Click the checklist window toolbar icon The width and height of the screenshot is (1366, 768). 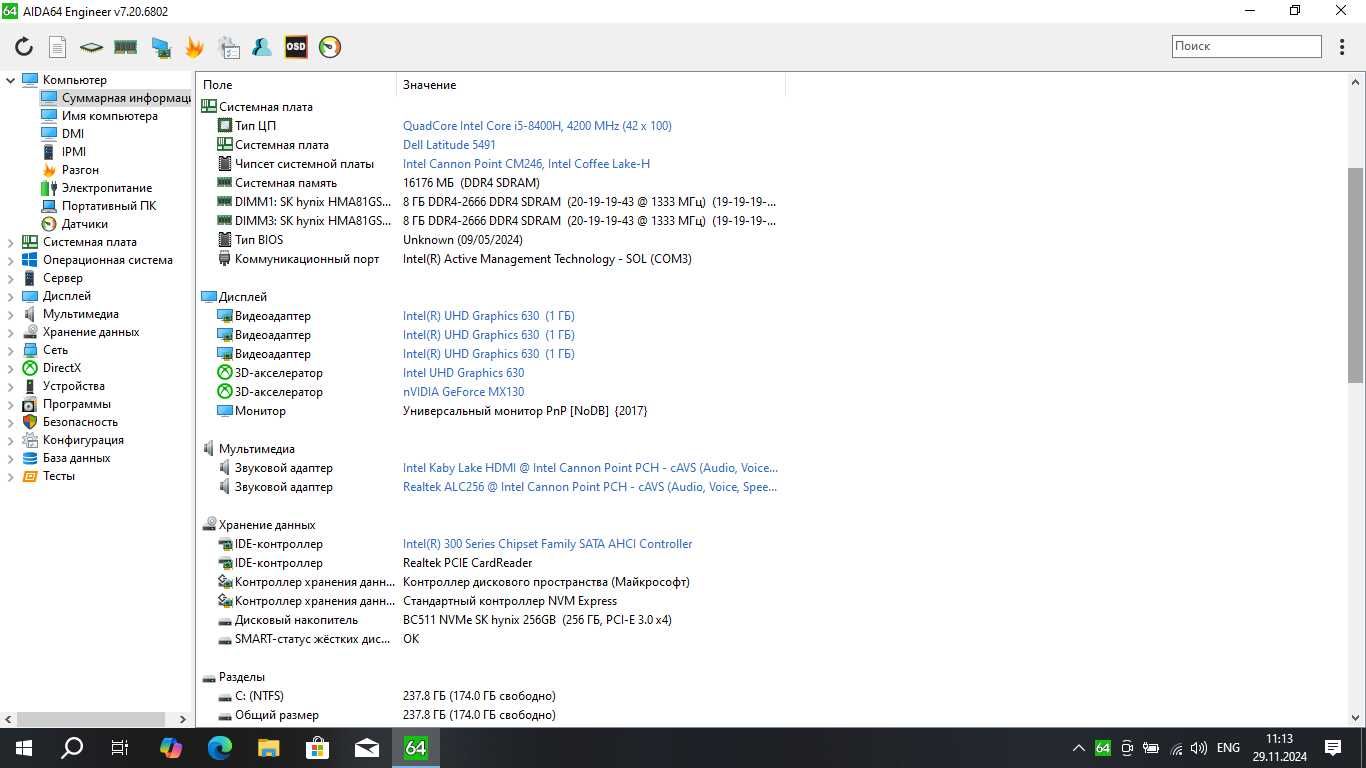coord(229,47)
